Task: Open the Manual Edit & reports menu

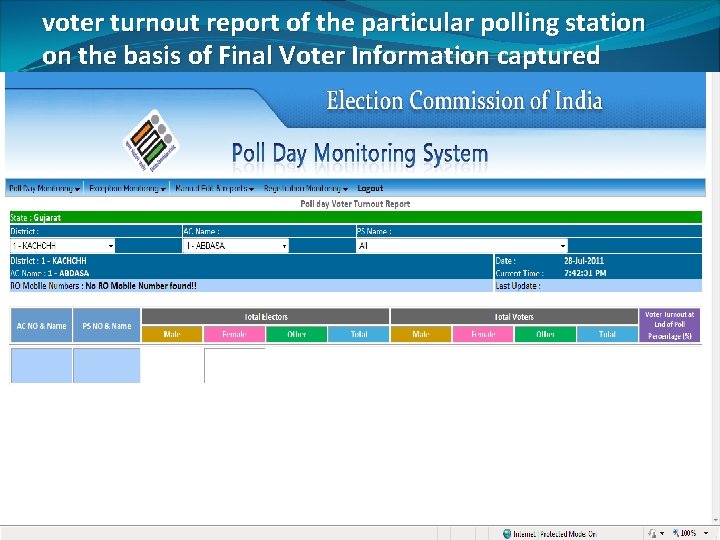Action: 214,188
